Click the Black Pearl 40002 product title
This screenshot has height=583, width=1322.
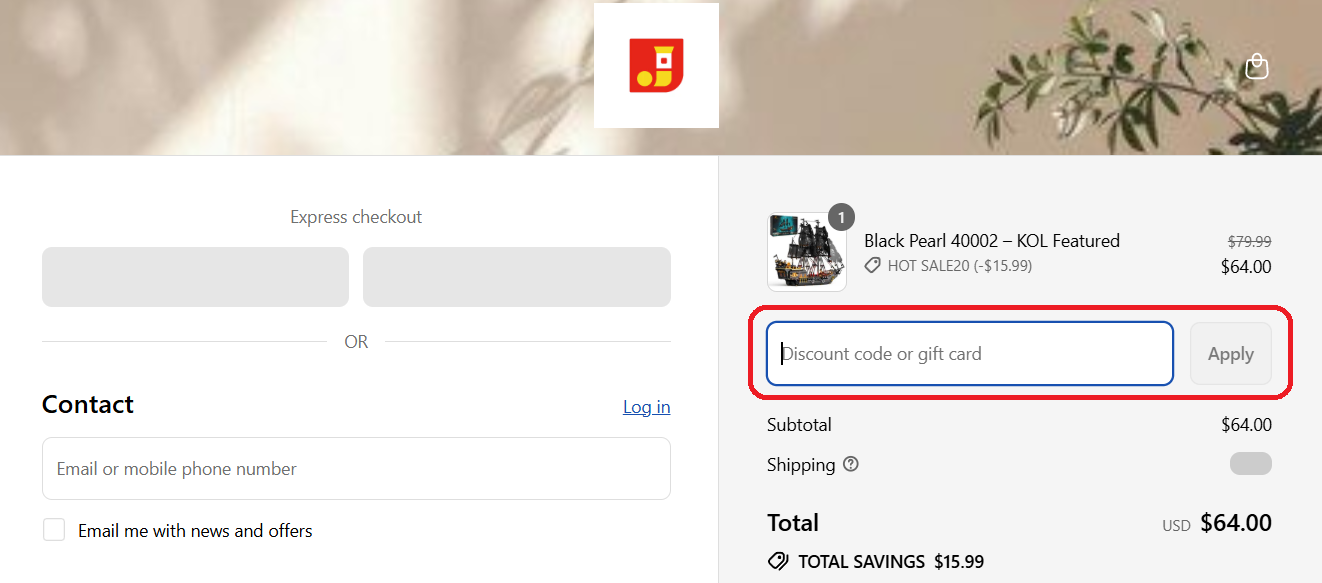(991, 241)
